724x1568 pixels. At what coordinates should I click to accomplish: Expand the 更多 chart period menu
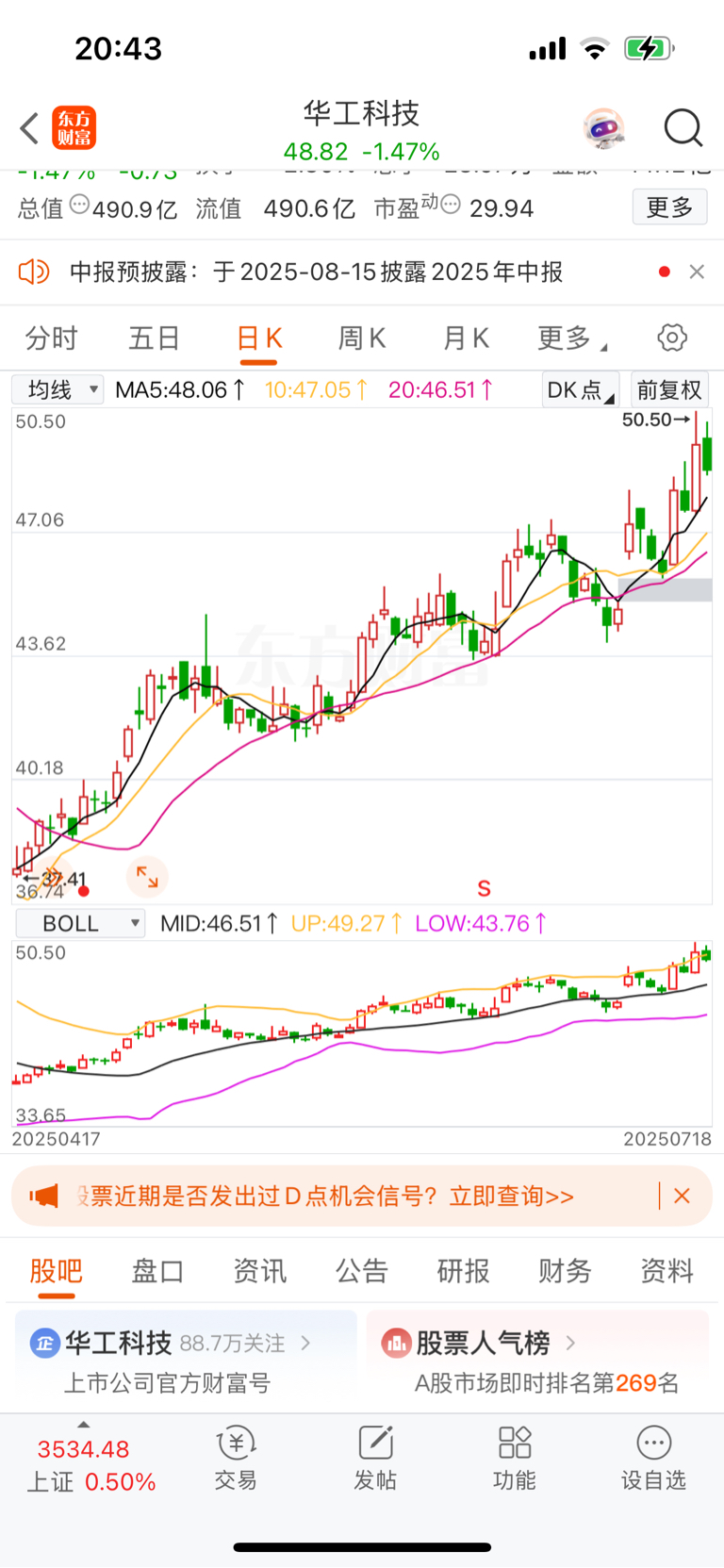(571, 338)
